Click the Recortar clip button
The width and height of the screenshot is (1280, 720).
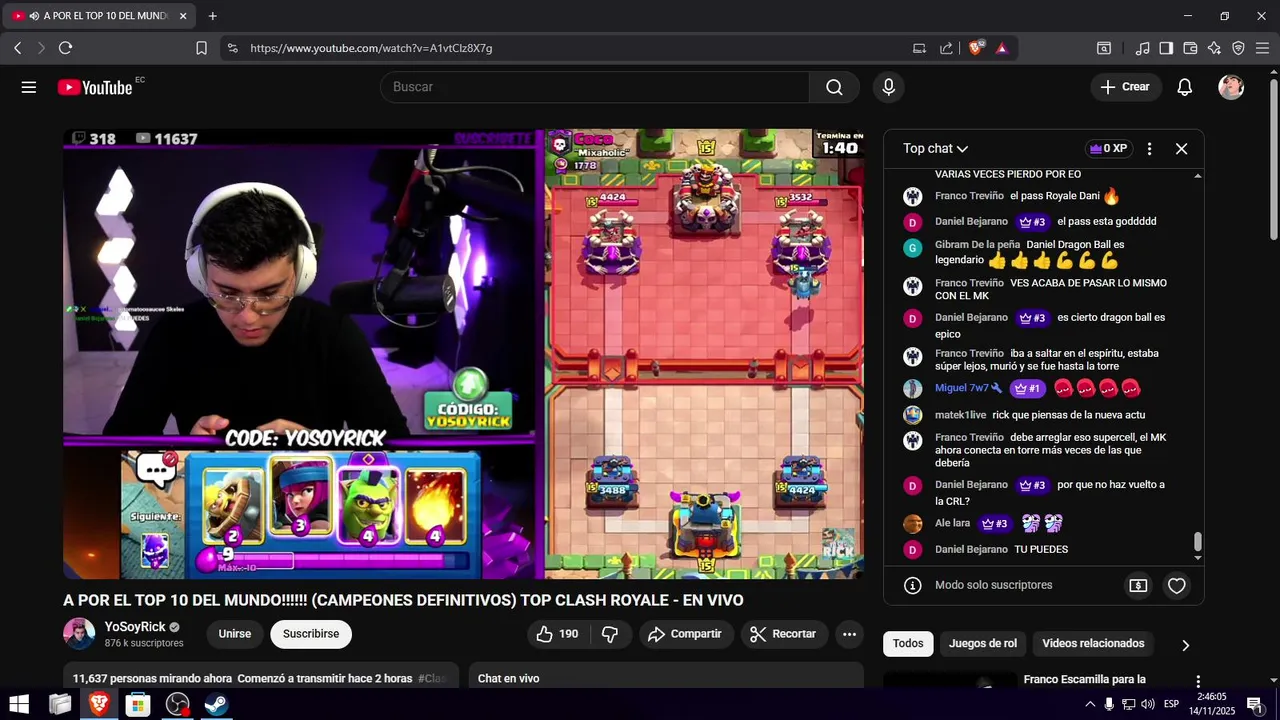pos(784,634)
